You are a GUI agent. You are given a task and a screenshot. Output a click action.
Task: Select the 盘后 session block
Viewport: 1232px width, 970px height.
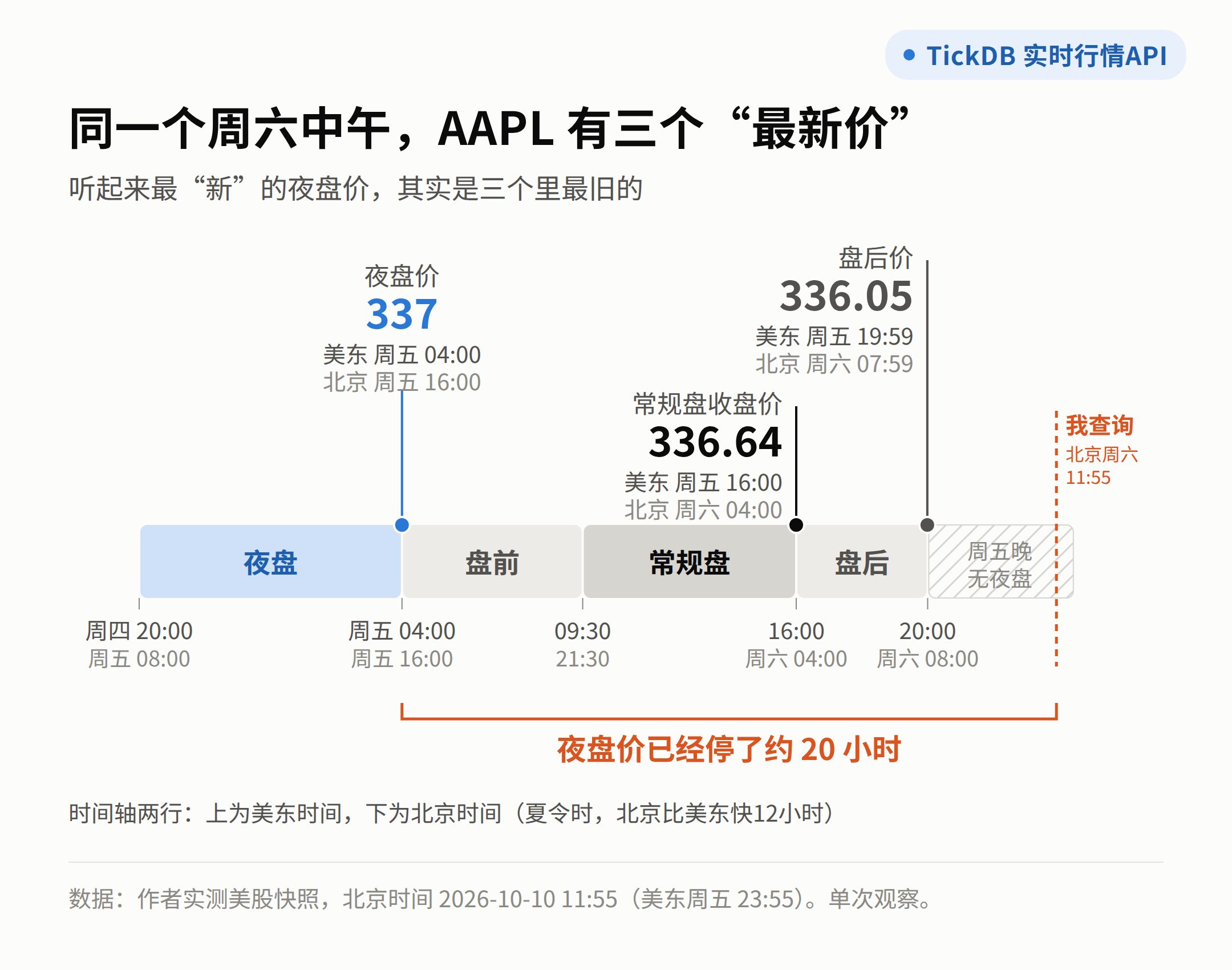pyautogui.click(x=862, y=561)
